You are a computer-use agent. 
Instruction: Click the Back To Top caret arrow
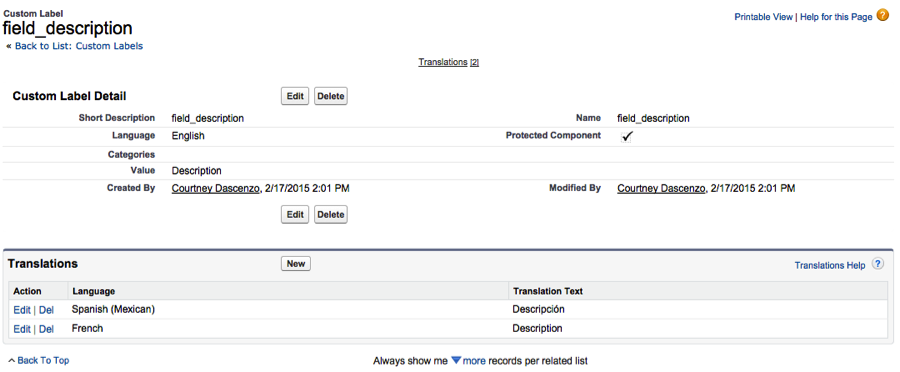point(11,361)
